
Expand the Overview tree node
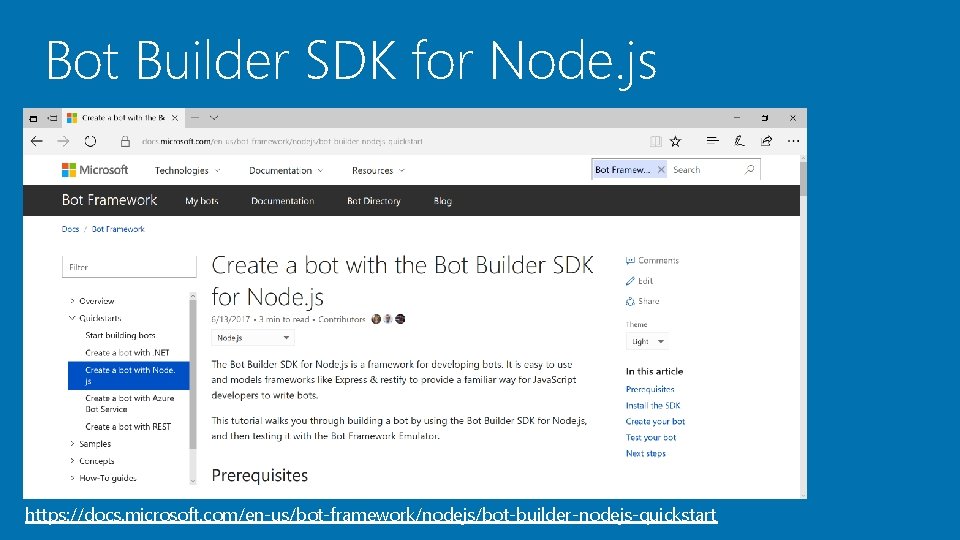coord(72,301)
